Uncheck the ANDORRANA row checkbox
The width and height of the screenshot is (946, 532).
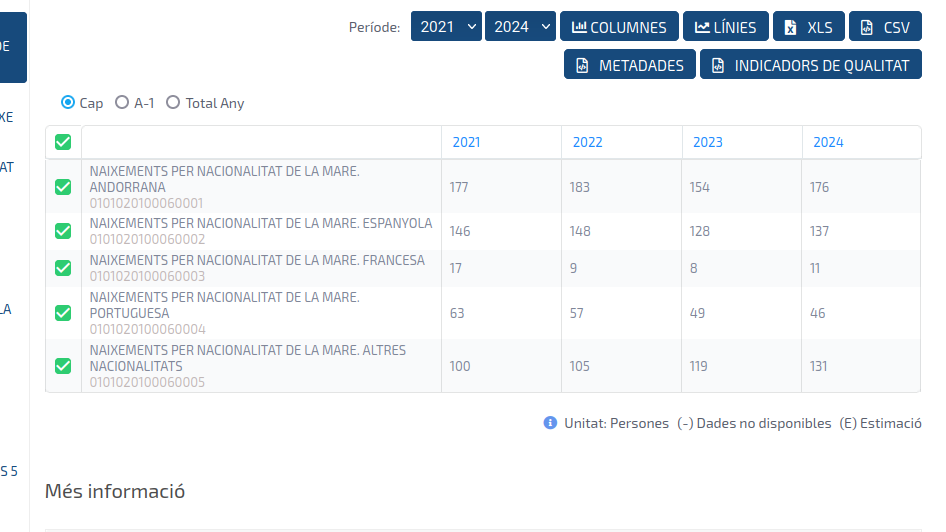click(63, 187)
